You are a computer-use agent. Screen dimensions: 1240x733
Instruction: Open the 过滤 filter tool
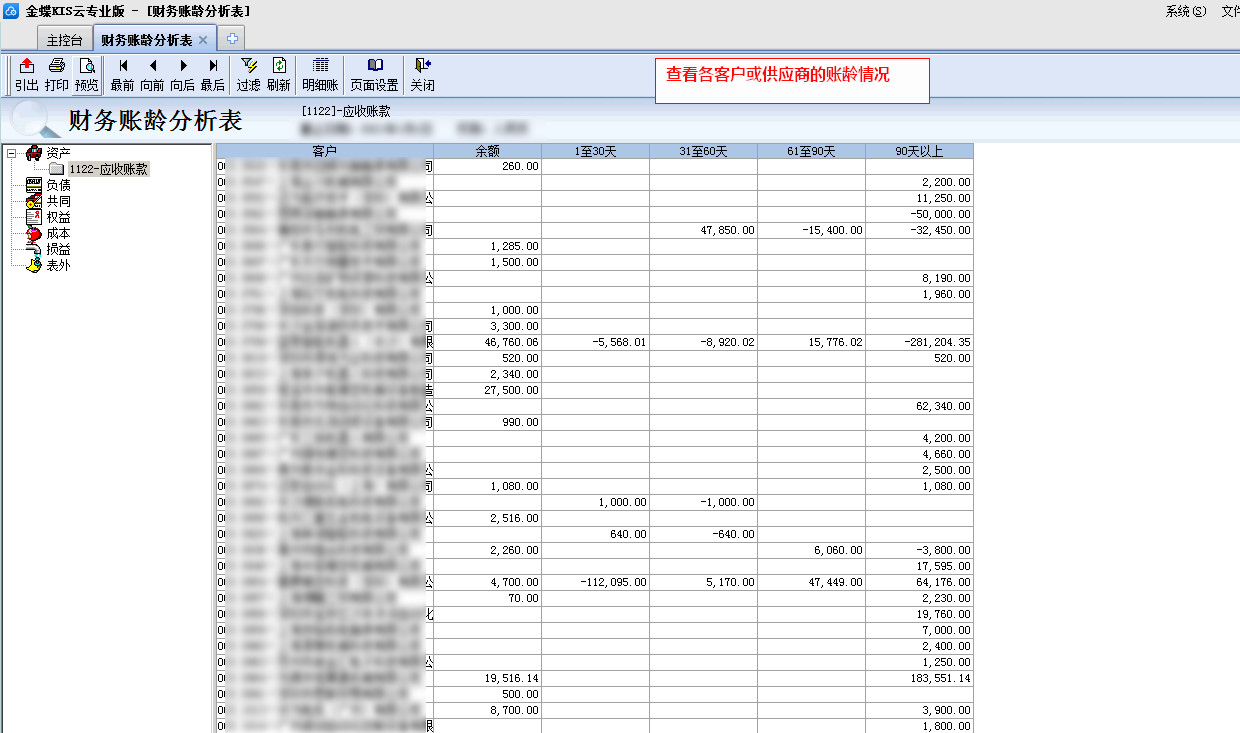point(248,74)
